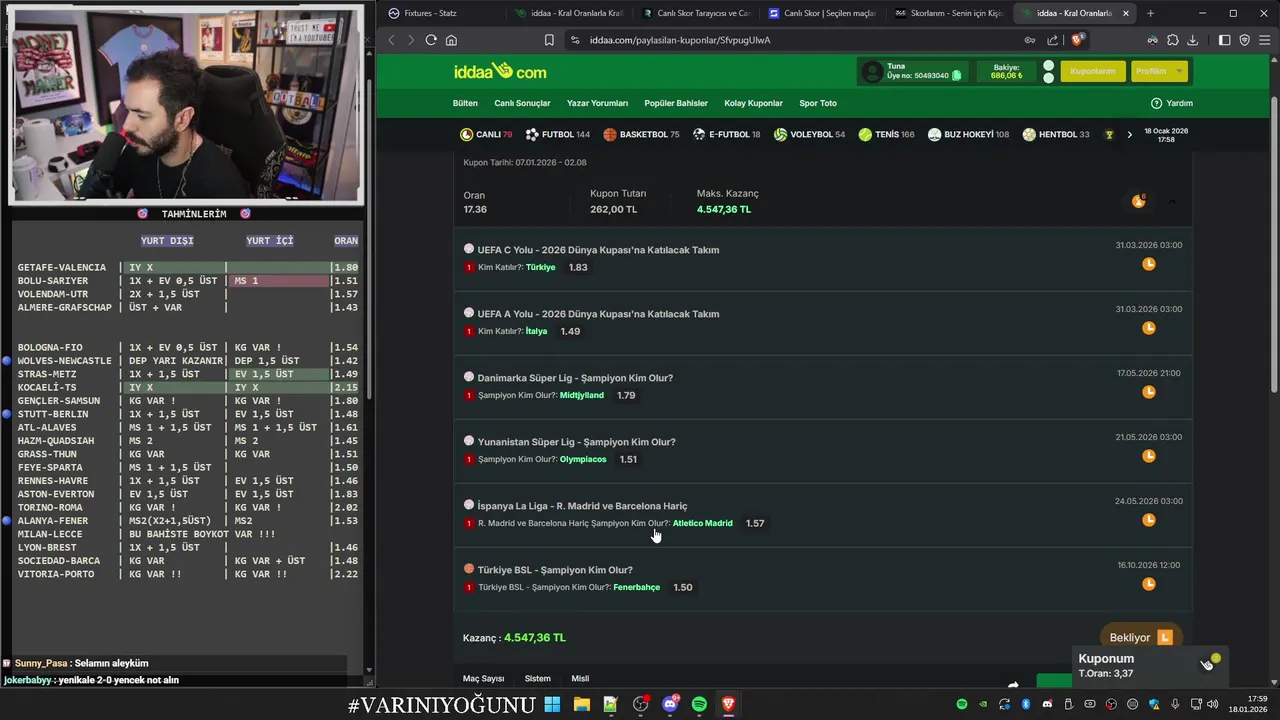The height and width of the screenshot is (720, 1280).
Task: Select the BASKETBOL sport category
Action: click(641, 134)
